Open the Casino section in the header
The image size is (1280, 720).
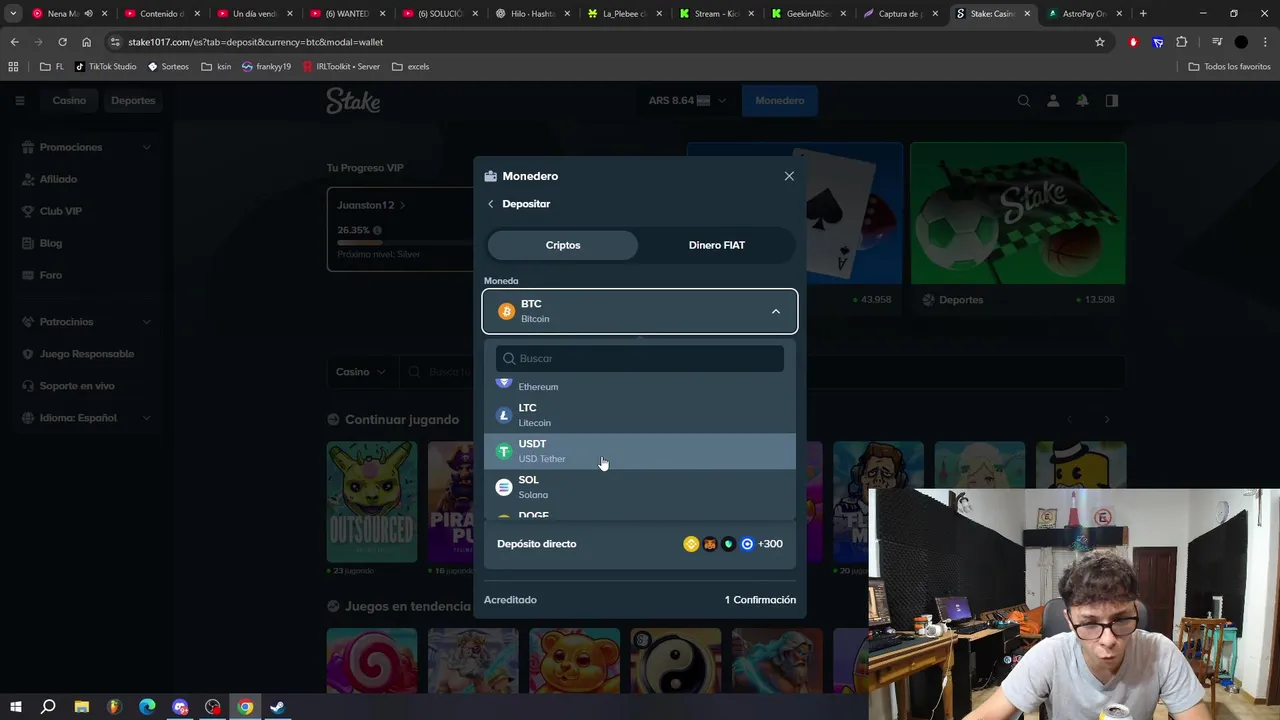[69, 100]
